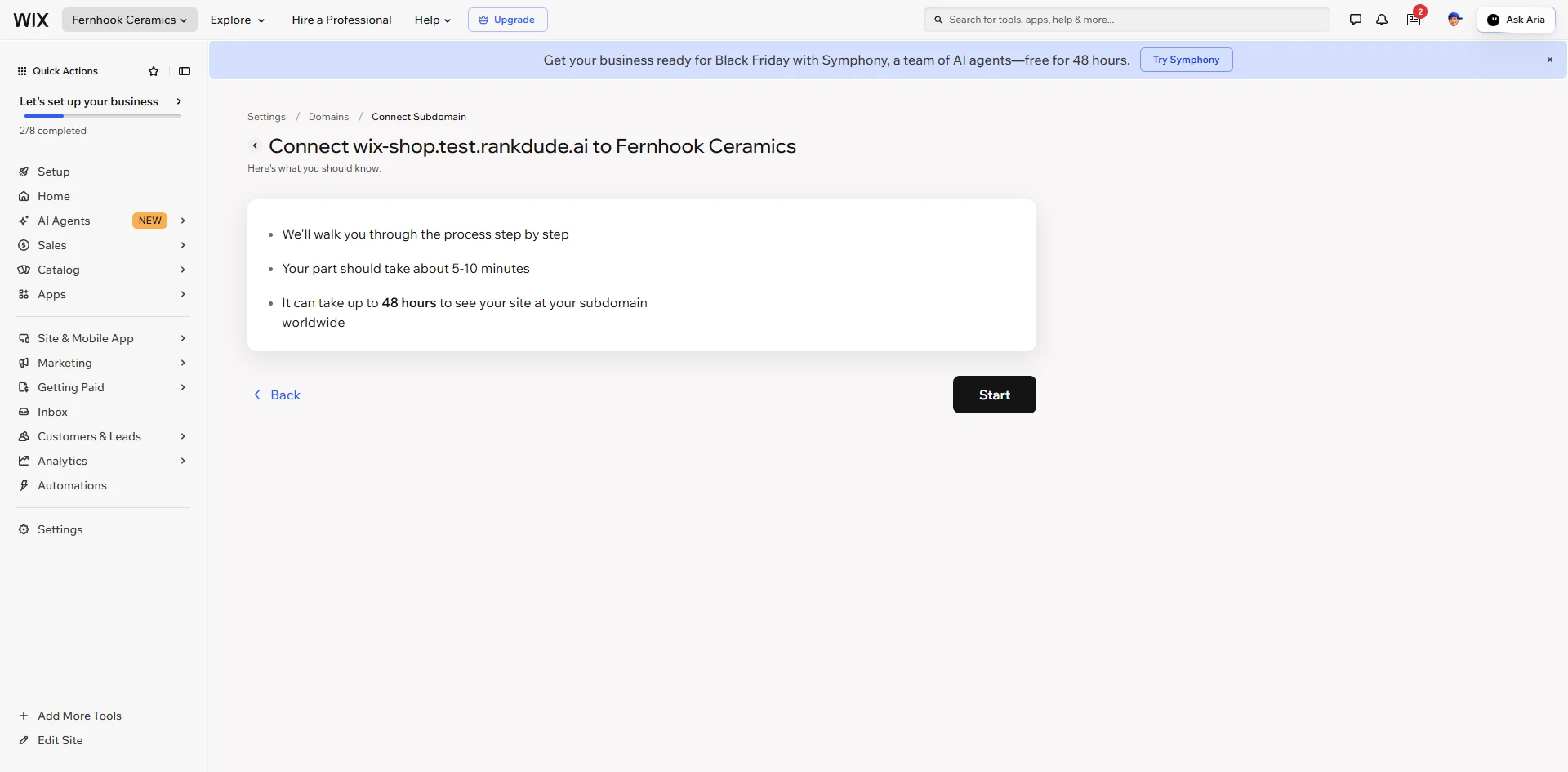Click the Settings gear icon in sidebar
Image resolution: width=1568 pixels, height=772 pixels.
pos(24,529)
